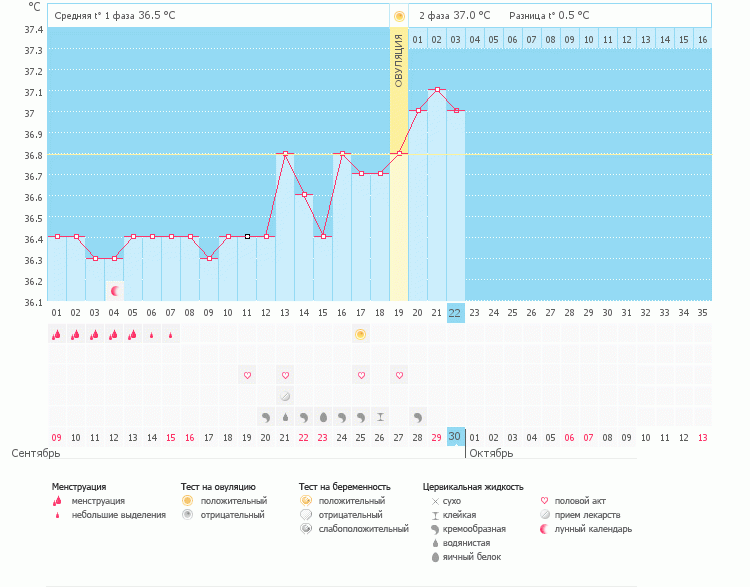Viewport: 750px width, 587px height.
Task: Click the moon calendar icon on day 04
Action: [116, 291]
